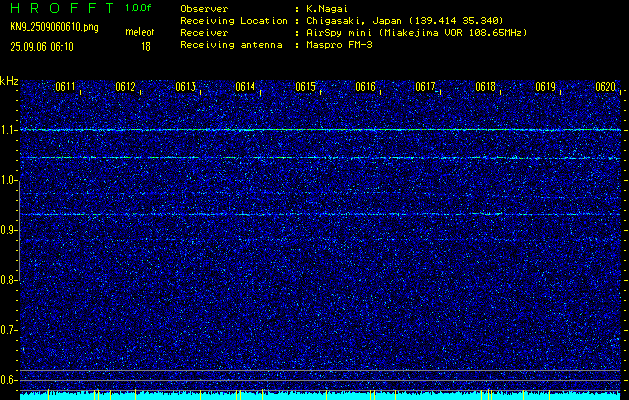Click the 0615 time marker

click(306, 86)
